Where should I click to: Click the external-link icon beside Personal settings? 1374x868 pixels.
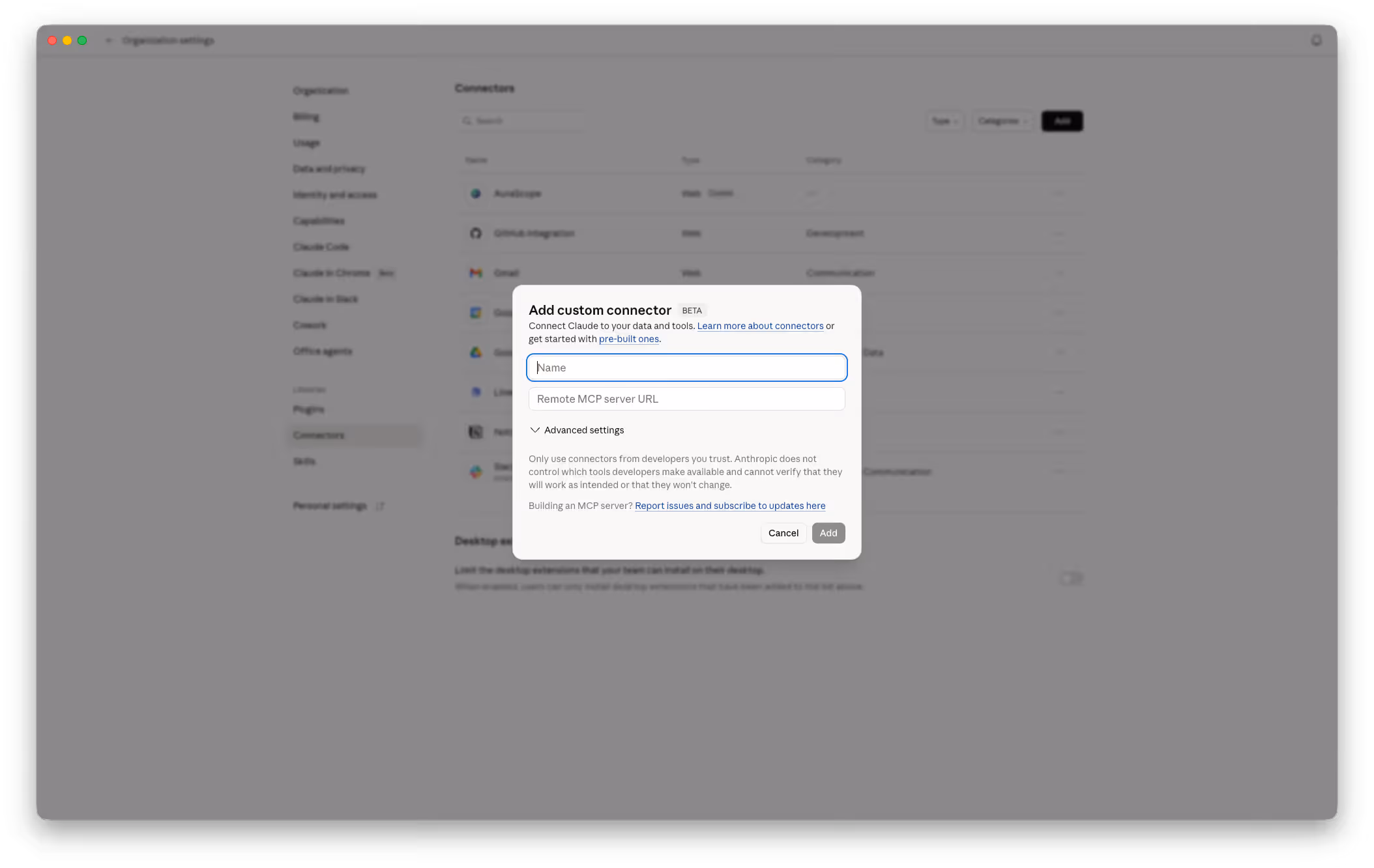pos(380,506)
